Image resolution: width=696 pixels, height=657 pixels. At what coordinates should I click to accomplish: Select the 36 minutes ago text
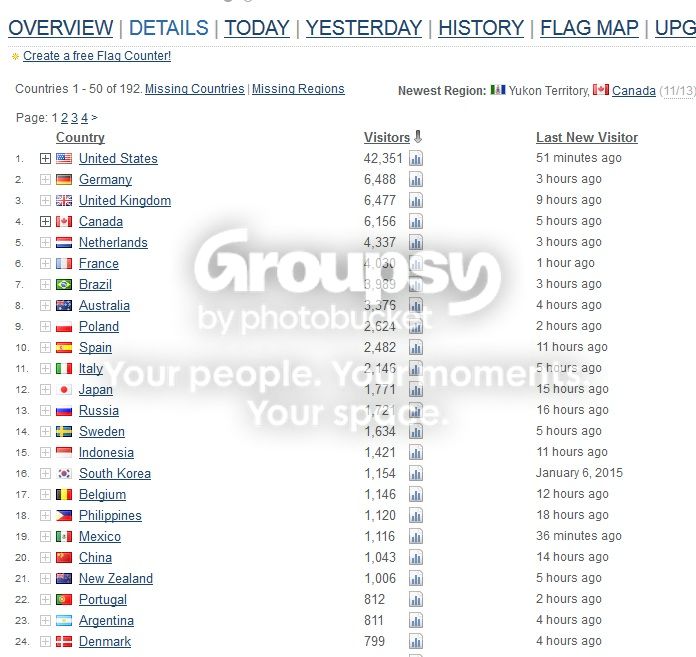[x=579, y=536]
